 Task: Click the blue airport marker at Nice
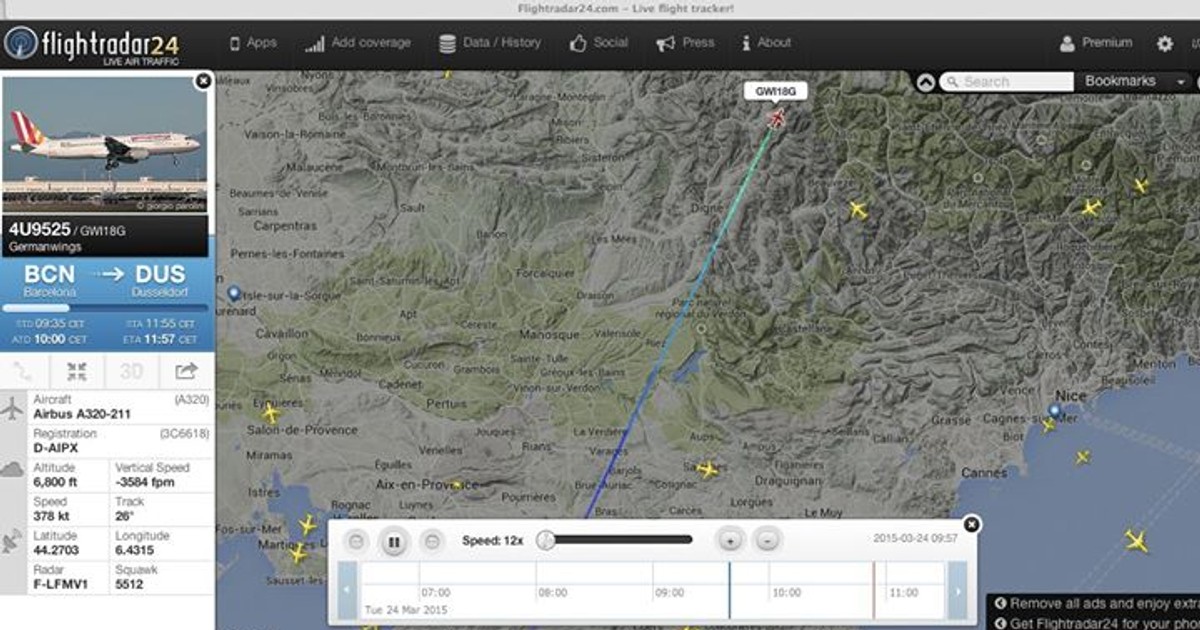[x=1055, y=411]
